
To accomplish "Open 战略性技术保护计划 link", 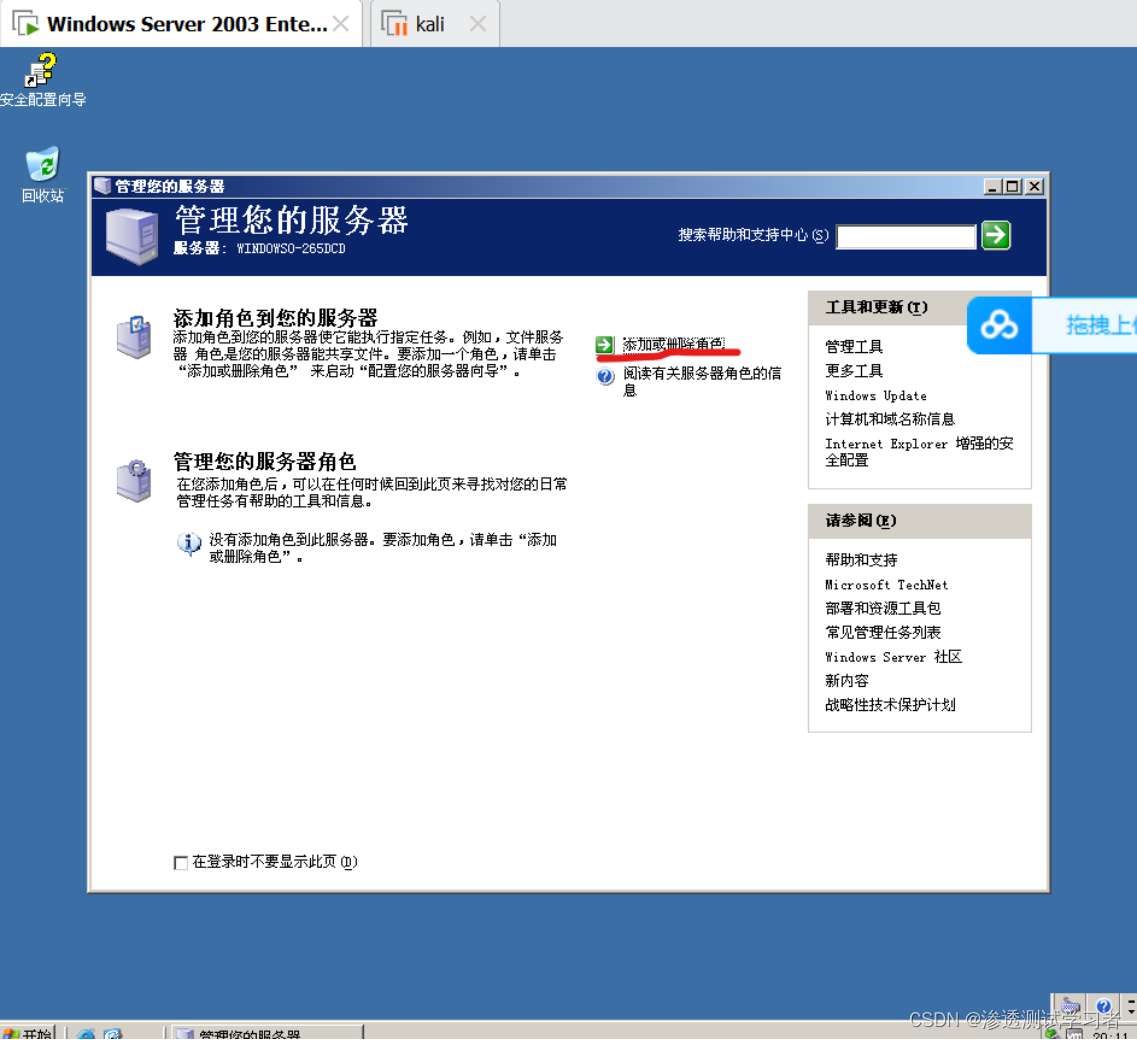I will 890,705.
